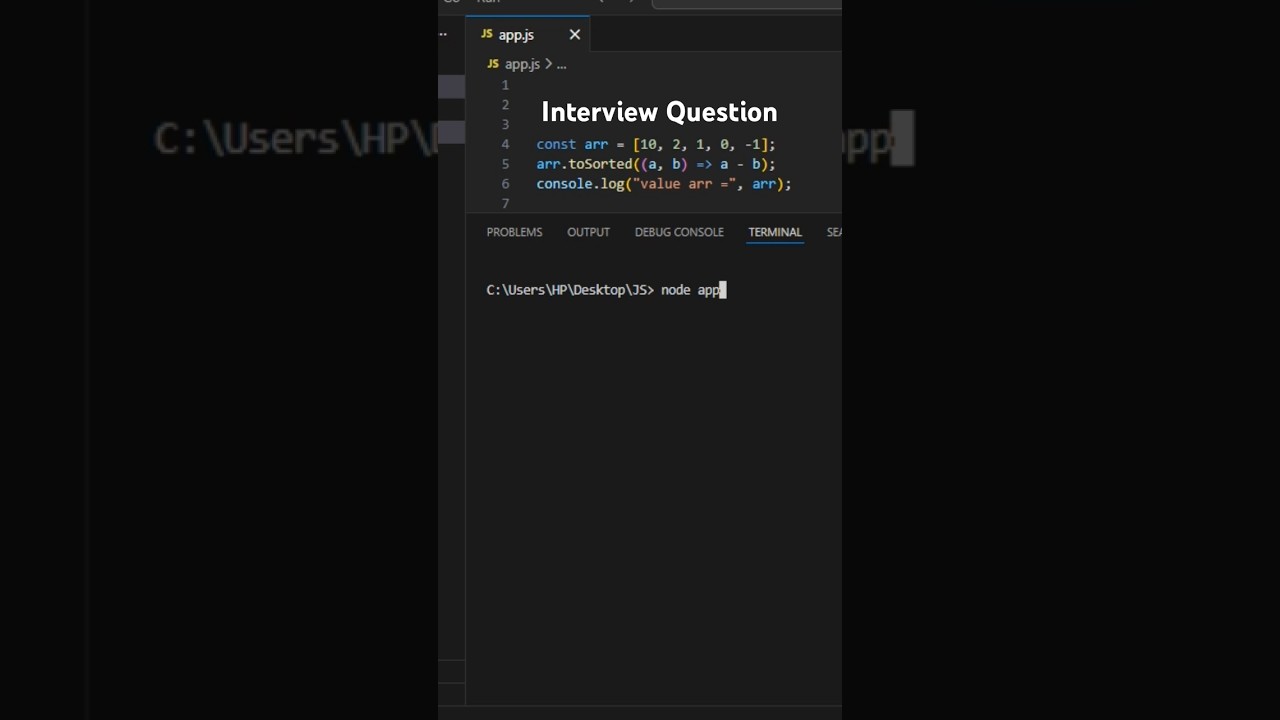The width and height of the screenshot is (1280, 720).
Task: Open the PROBLEMS panel tab
Action: pos(514,232)
